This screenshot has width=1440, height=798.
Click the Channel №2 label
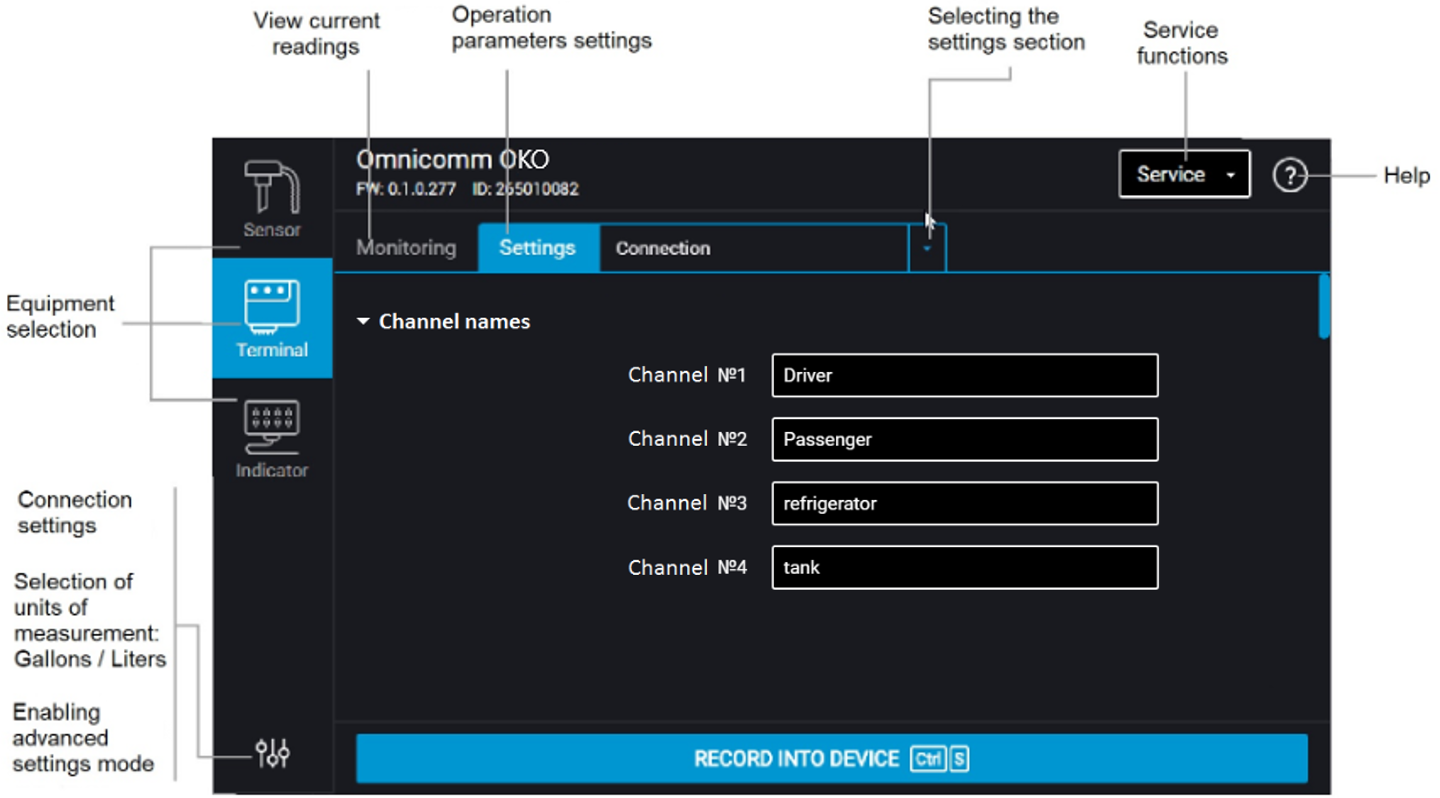(x=688, y=439)
